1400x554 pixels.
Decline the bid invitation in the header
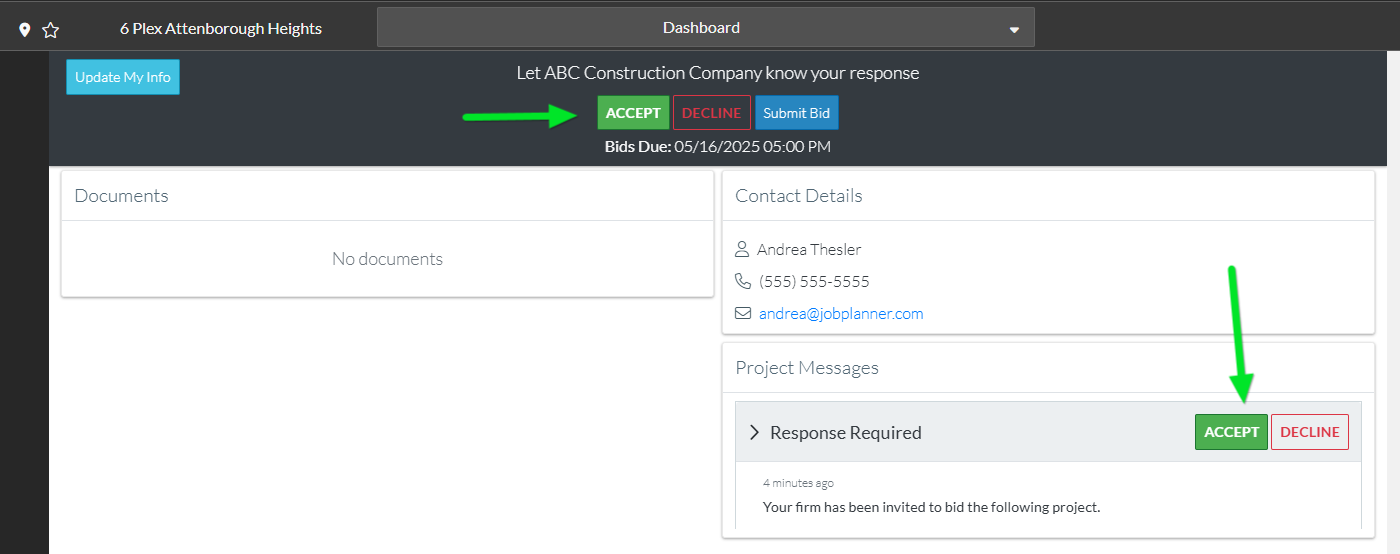click(x=711, y=113)
